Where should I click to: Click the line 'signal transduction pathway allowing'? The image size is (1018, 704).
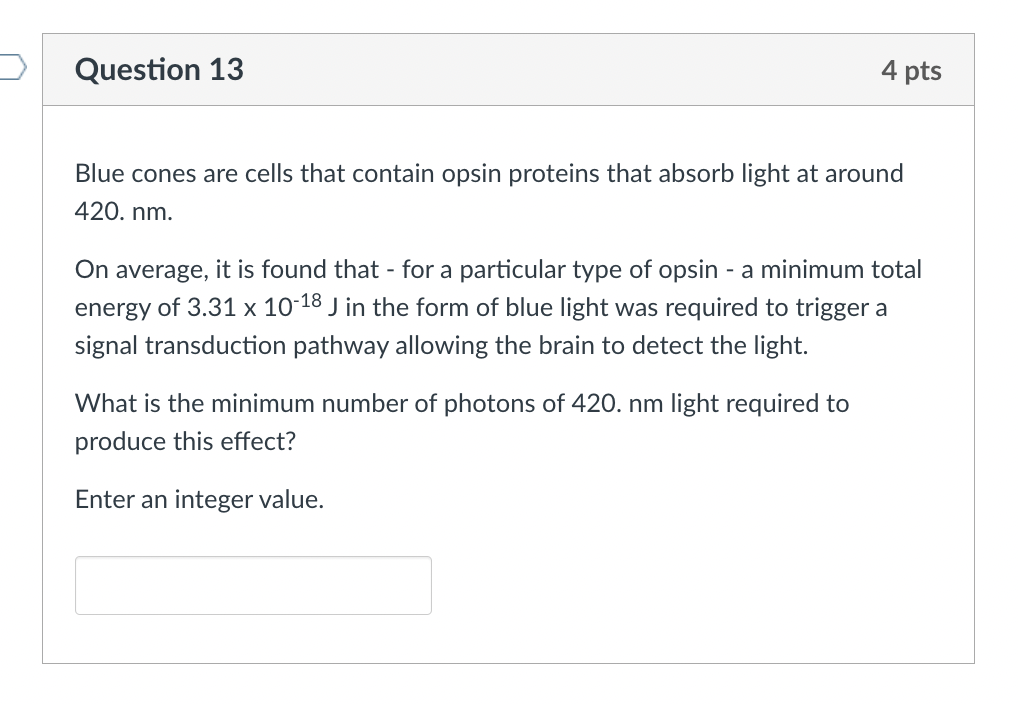tap(441, 346)
